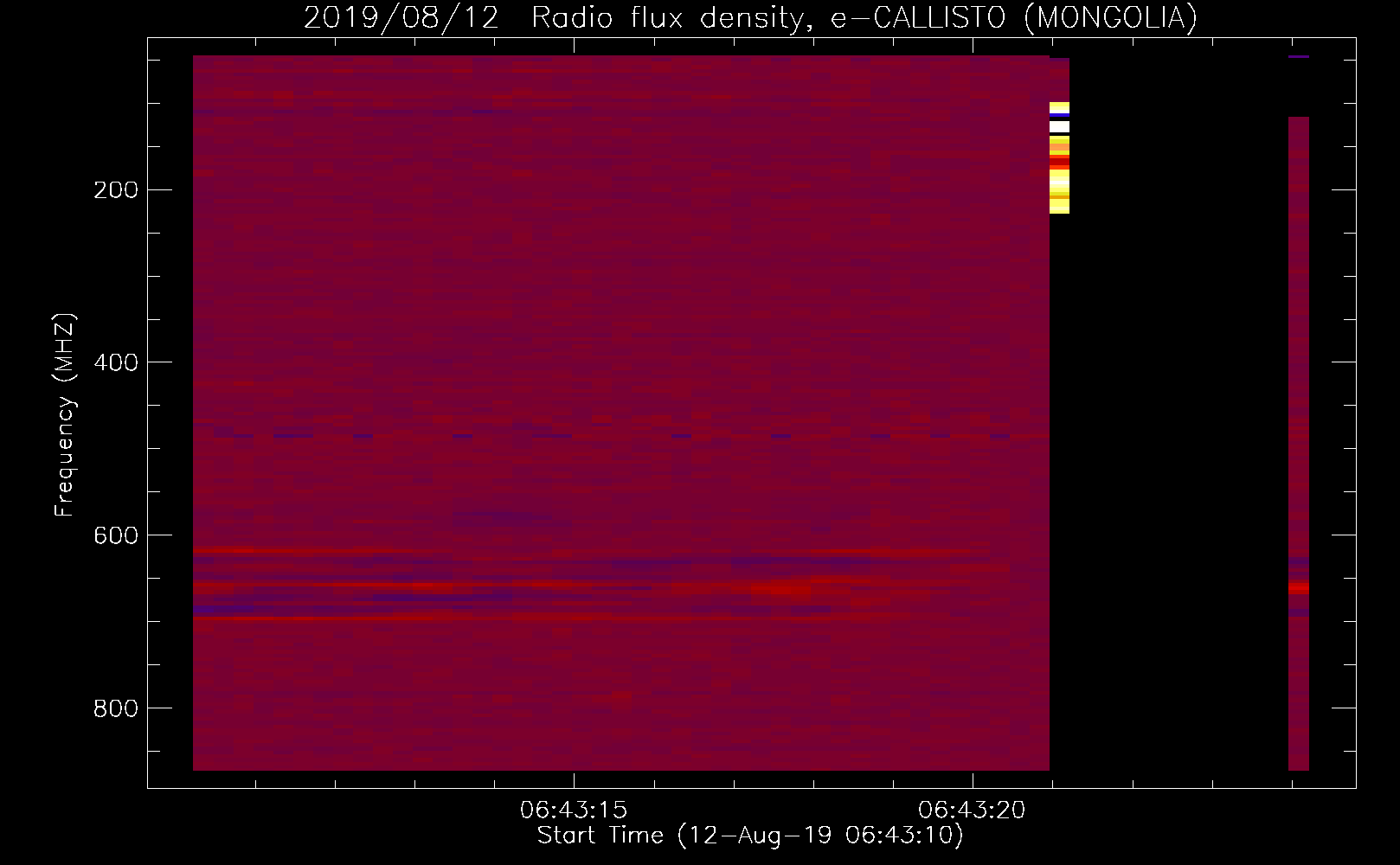Image resolution: width=1400 pixels, height=865 pixels.
Task: Click the '06:43:15' time tick label
Action: point(574,811)
